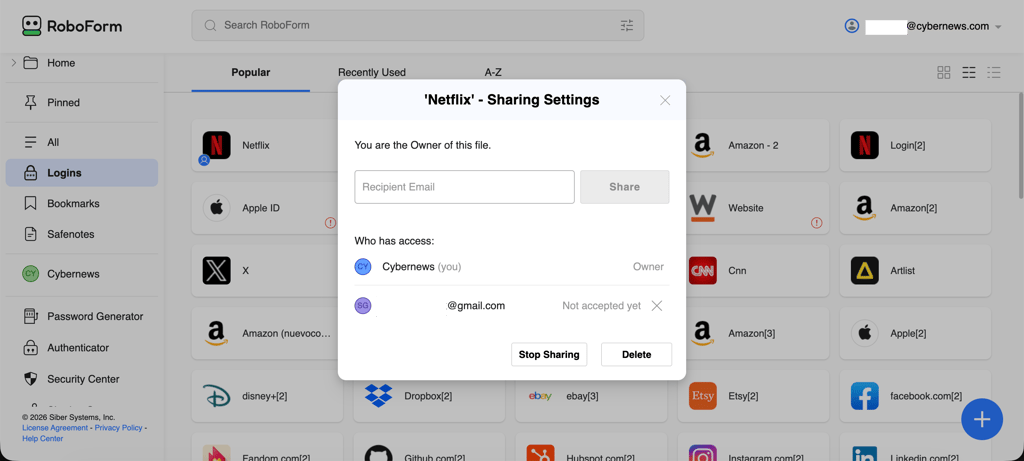Open the Amazon[3] login card

coord(758,333)
